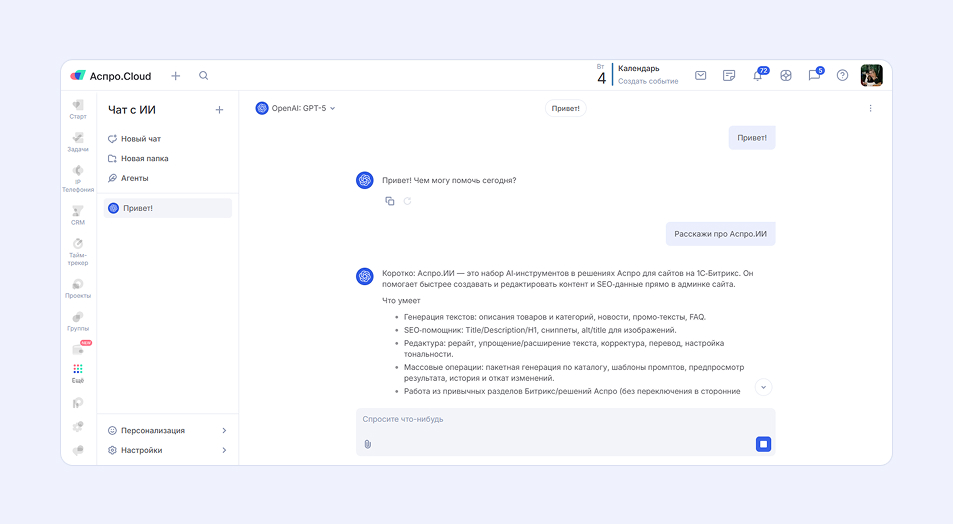Open Календарь in the header
Viewport: 953px width, 524px height.
(x=639, y=69)
